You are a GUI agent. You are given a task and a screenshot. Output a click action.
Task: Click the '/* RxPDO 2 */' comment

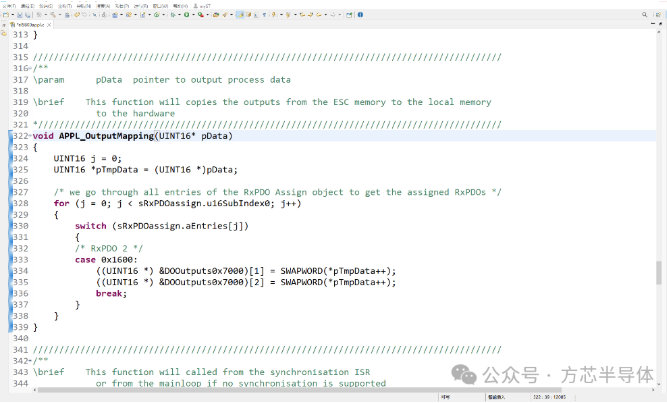[x=109, y=249]
